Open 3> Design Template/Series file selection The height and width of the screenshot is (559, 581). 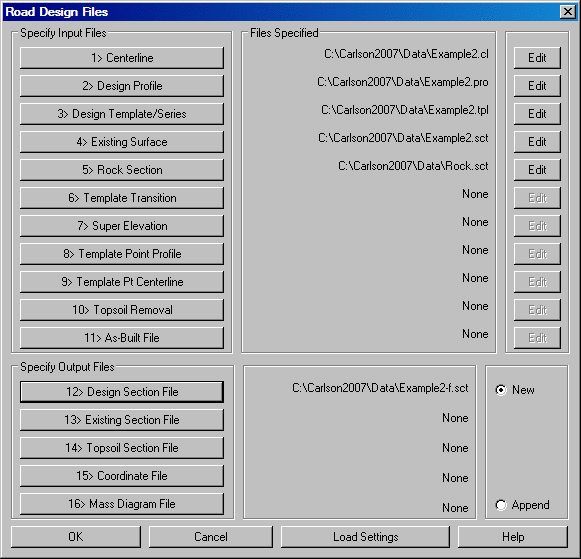click(122, 114)
